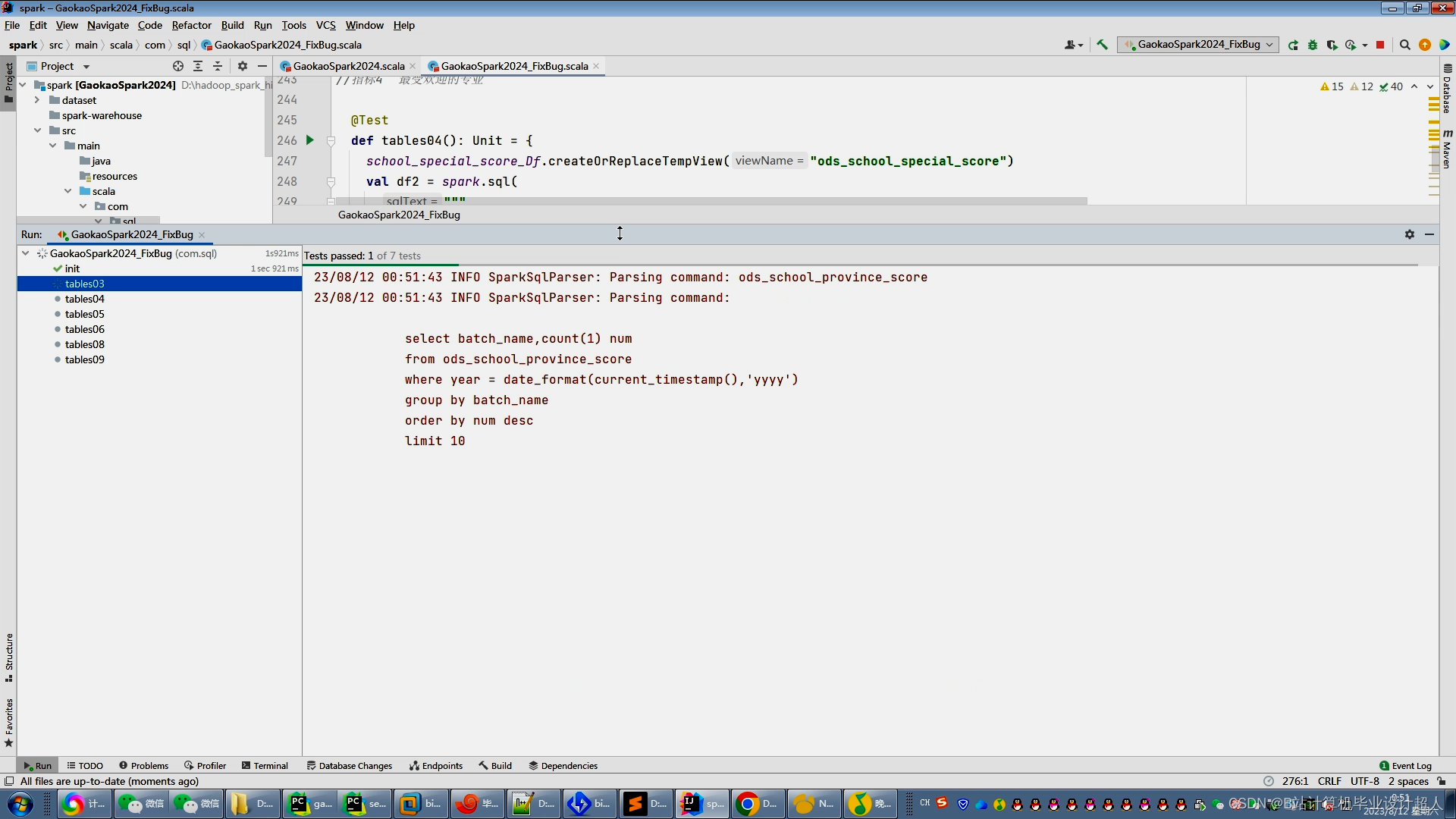This screenshot has width=1456, height=819.
Task: Open the Database side panel
Action: (x=1447, y=89)
